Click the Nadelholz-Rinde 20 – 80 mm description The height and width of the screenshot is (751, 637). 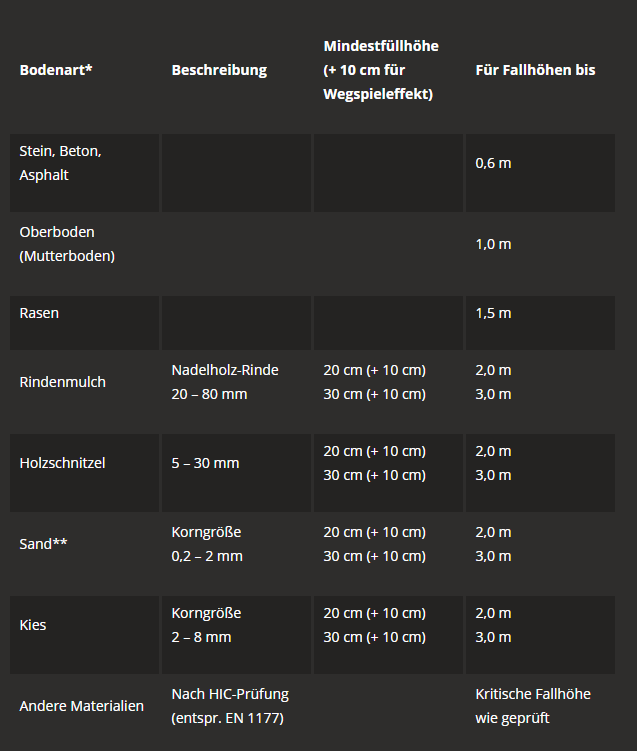[225, 382]
